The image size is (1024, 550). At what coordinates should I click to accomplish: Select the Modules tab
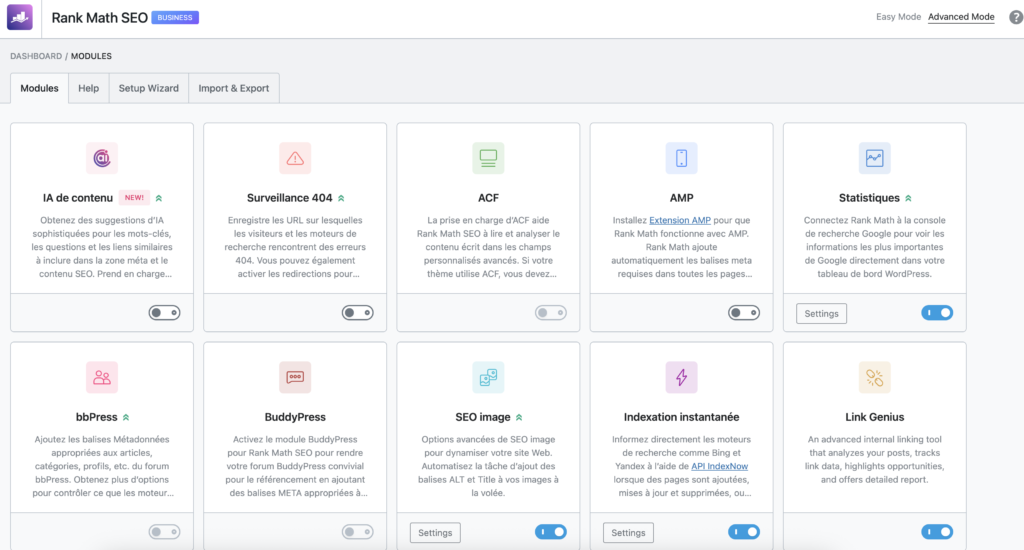[x=39, y=88]
